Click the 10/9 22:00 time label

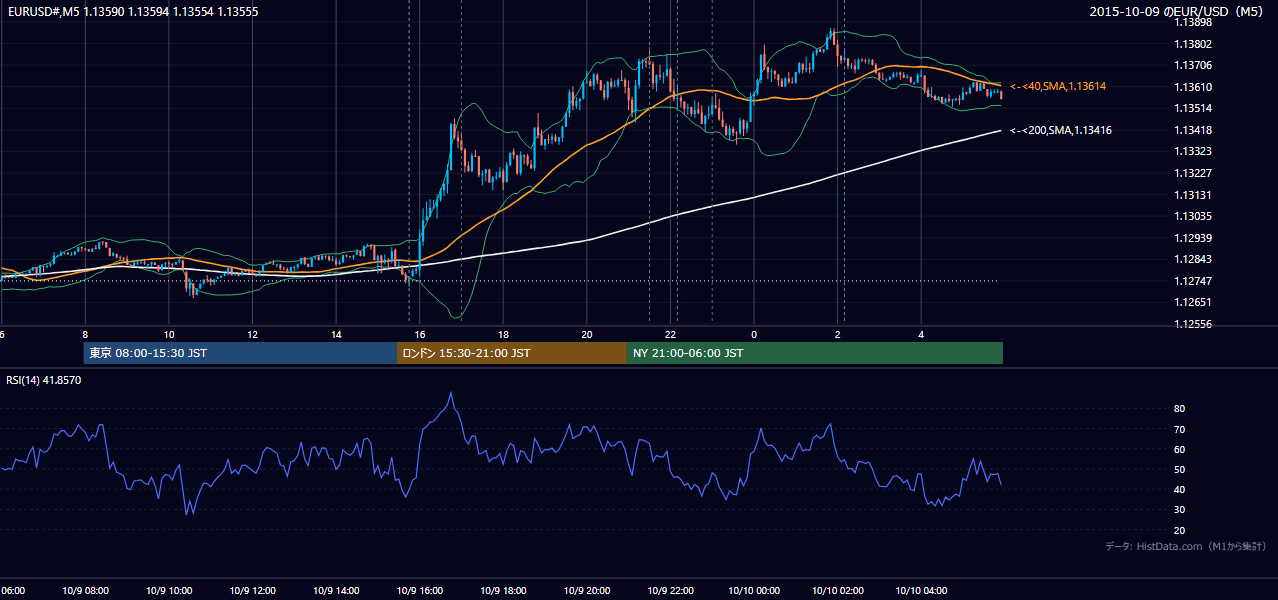pyautogui.click(x=671, y=591)
